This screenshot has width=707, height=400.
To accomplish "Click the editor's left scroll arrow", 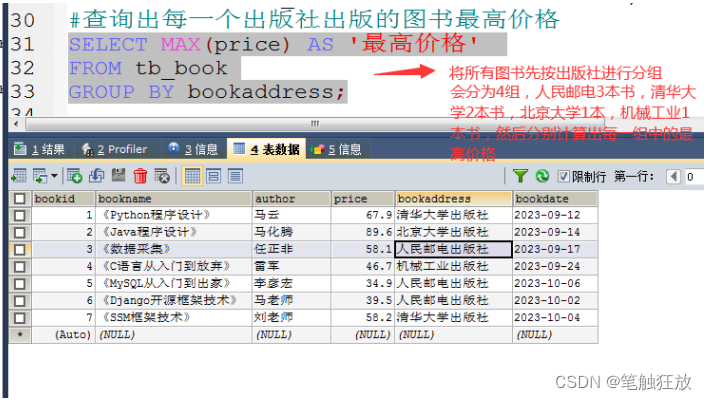I will tap(16, 124).
